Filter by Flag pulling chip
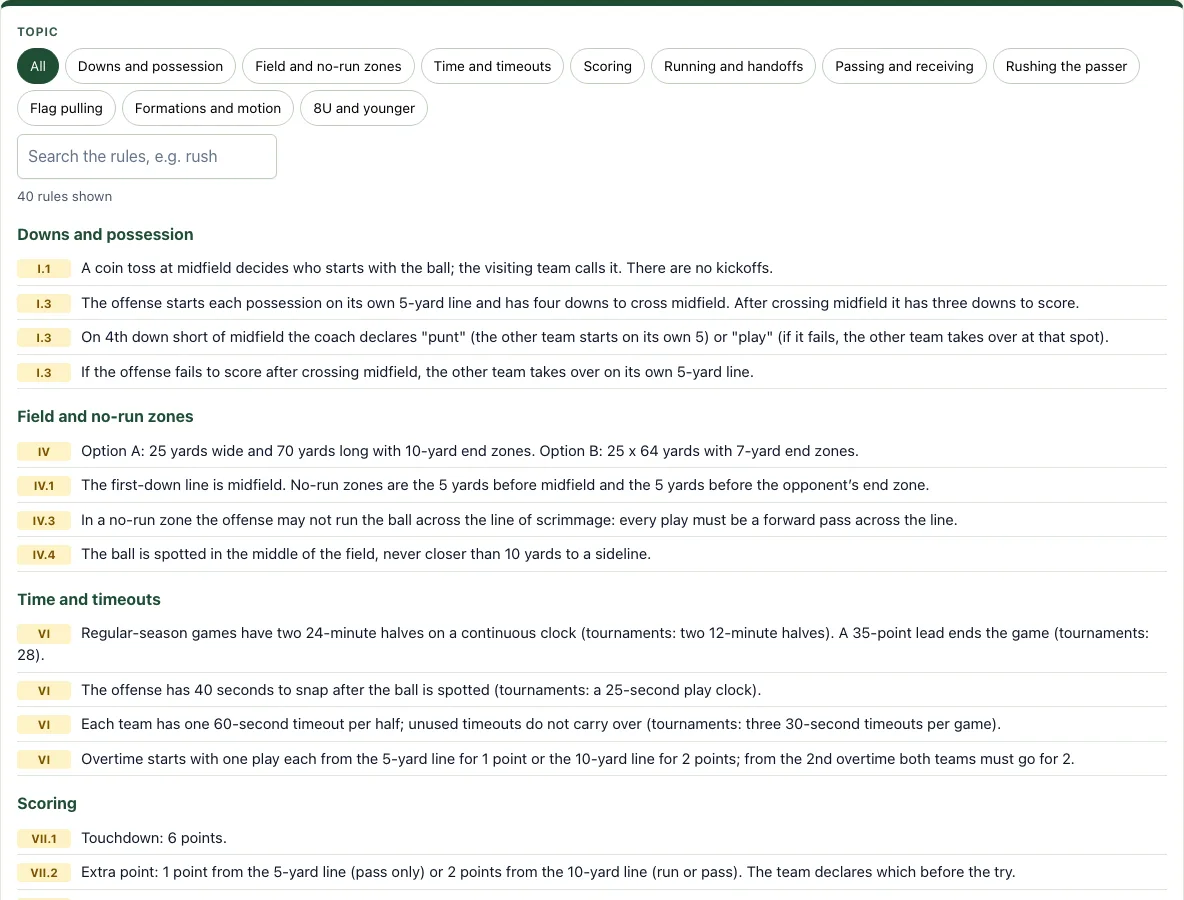Screen dimensions: 1184x900 [x=66, y=108]
